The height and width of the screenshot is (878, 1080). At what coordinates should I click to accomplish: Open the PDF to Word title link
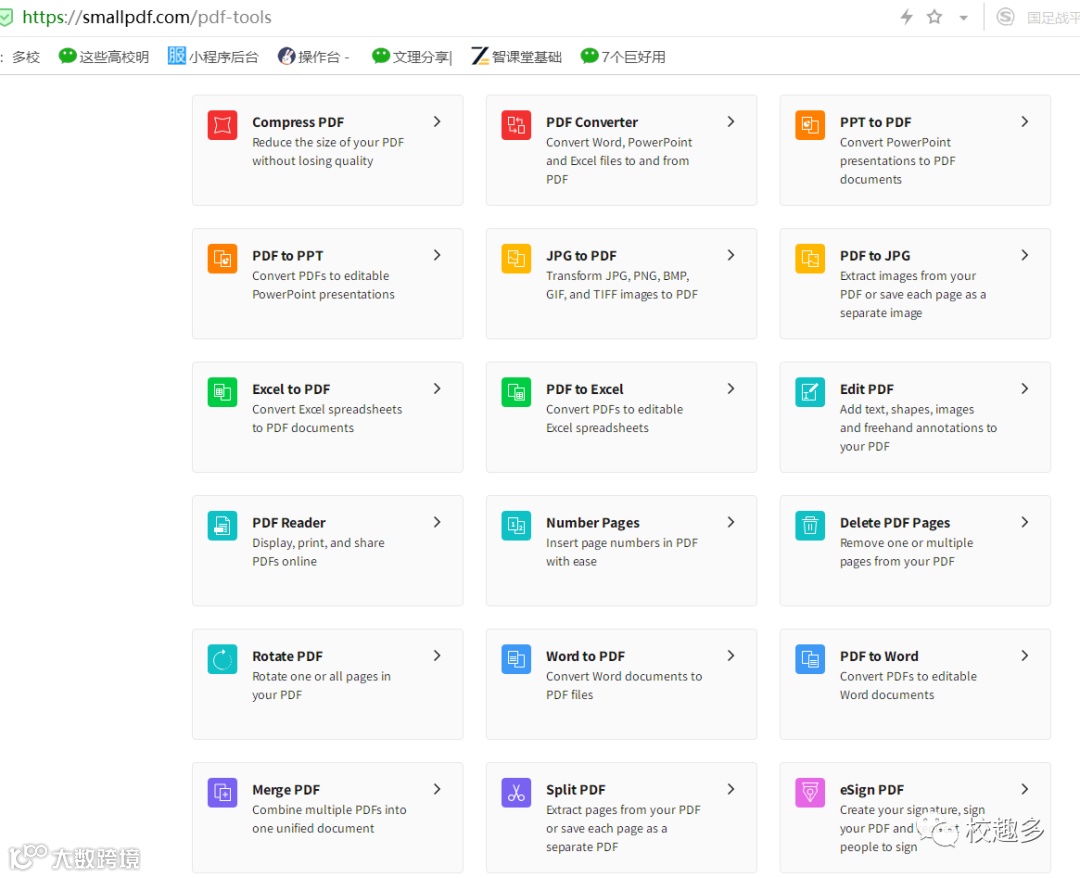(x=879, y=656)
